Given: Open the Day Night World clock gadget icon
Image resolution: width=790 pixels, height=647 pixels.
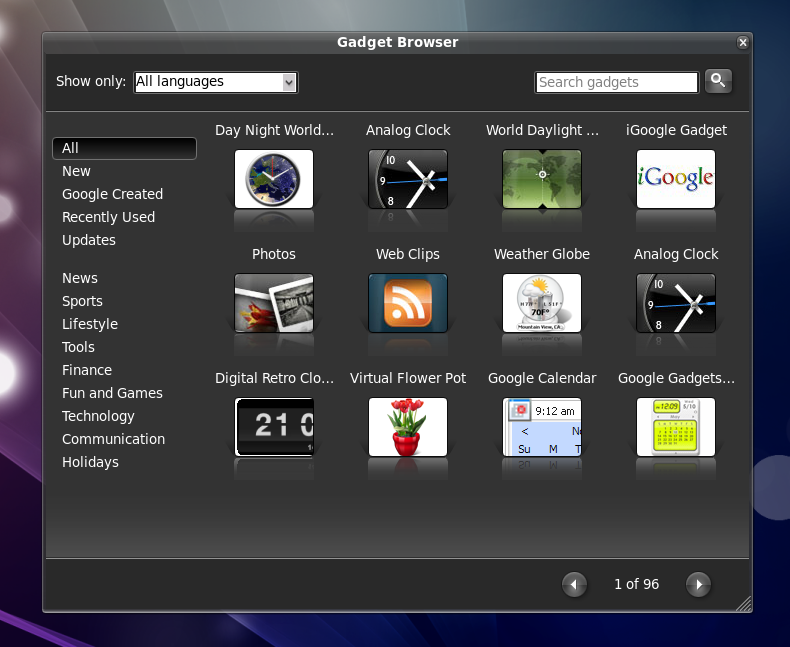Looking at the screenshot, I should click(274, 179).
